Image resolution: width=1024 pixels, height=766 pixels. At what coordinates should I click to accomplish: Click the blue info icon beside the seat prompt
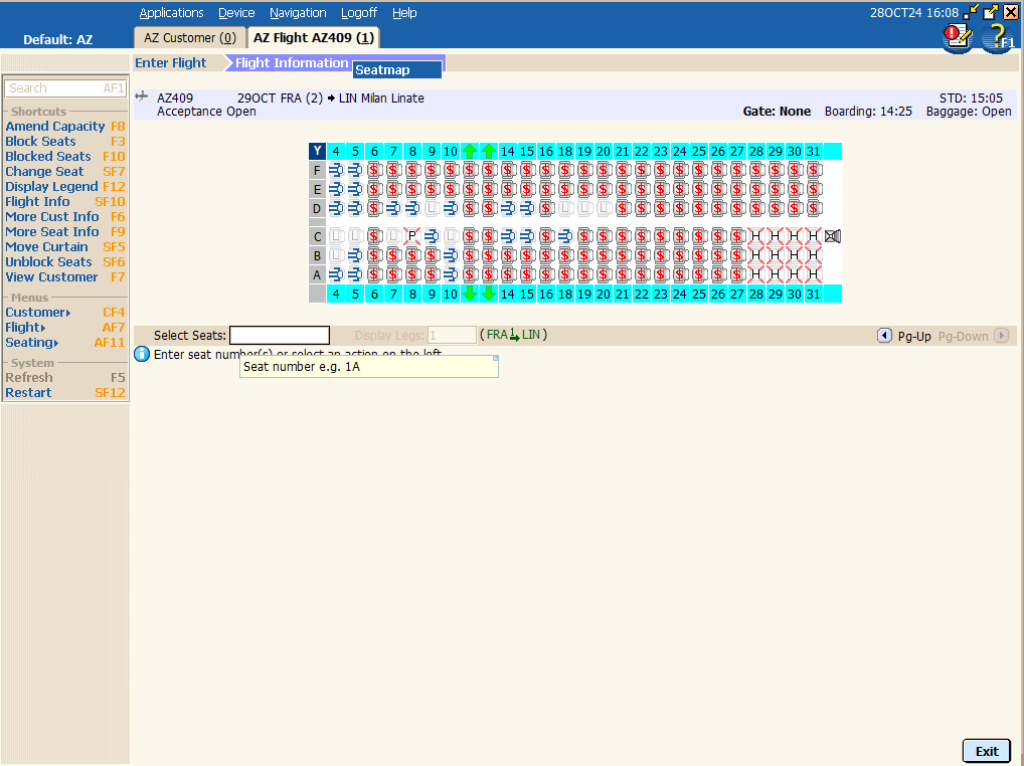(x=142, y=354)
